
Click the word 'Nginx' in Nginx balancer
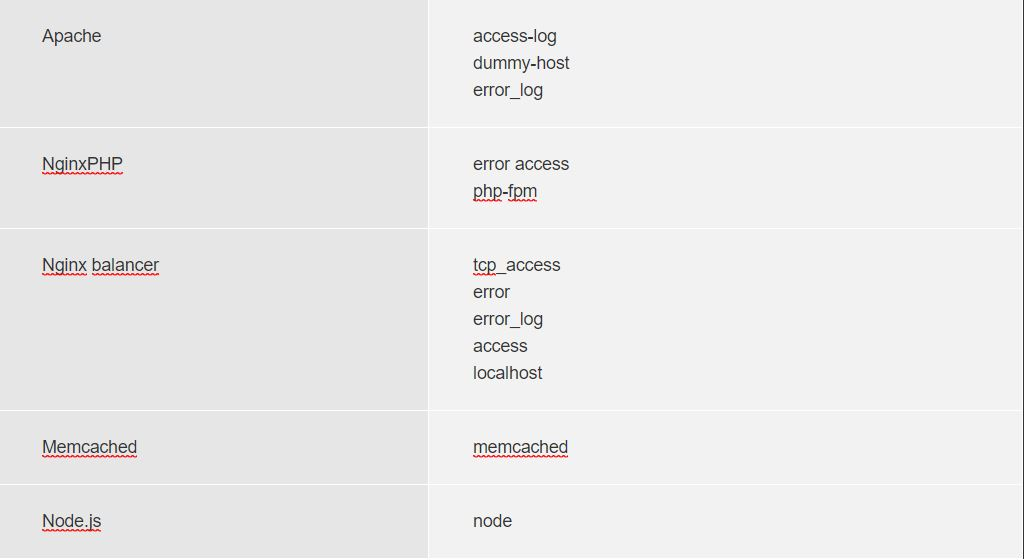coord(64,265)
